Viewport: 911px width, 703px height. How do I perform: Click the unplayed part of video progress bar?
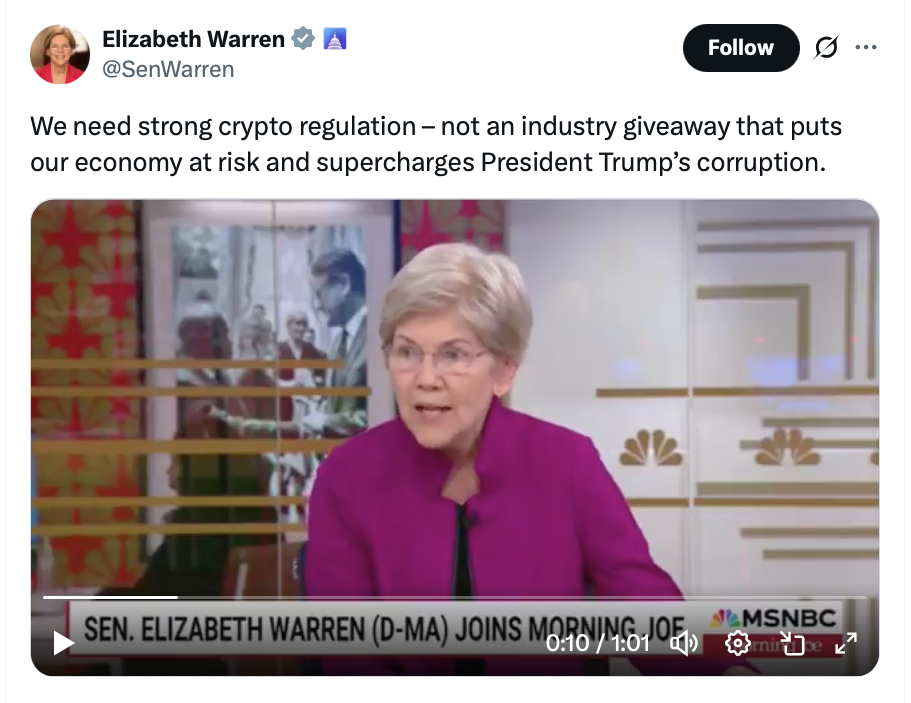(x=522, y=597)
